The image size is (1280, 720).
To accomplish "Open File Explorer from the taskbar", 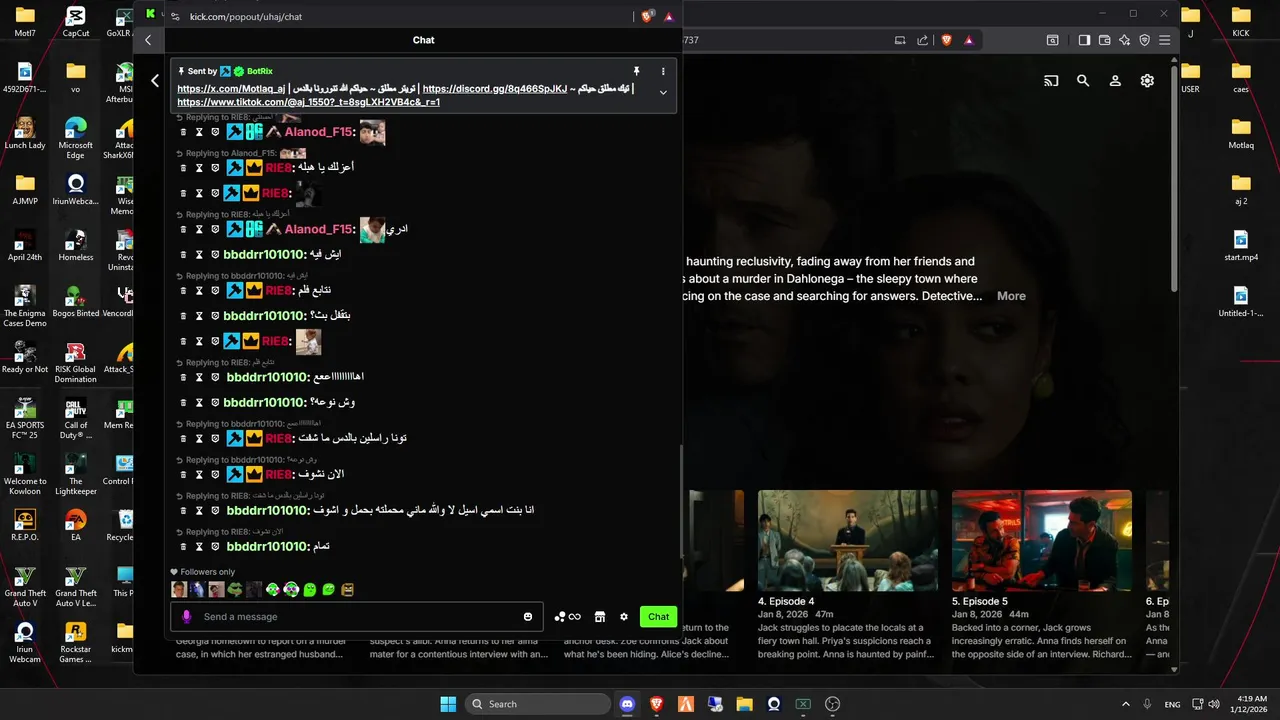I will pos(744,704).
